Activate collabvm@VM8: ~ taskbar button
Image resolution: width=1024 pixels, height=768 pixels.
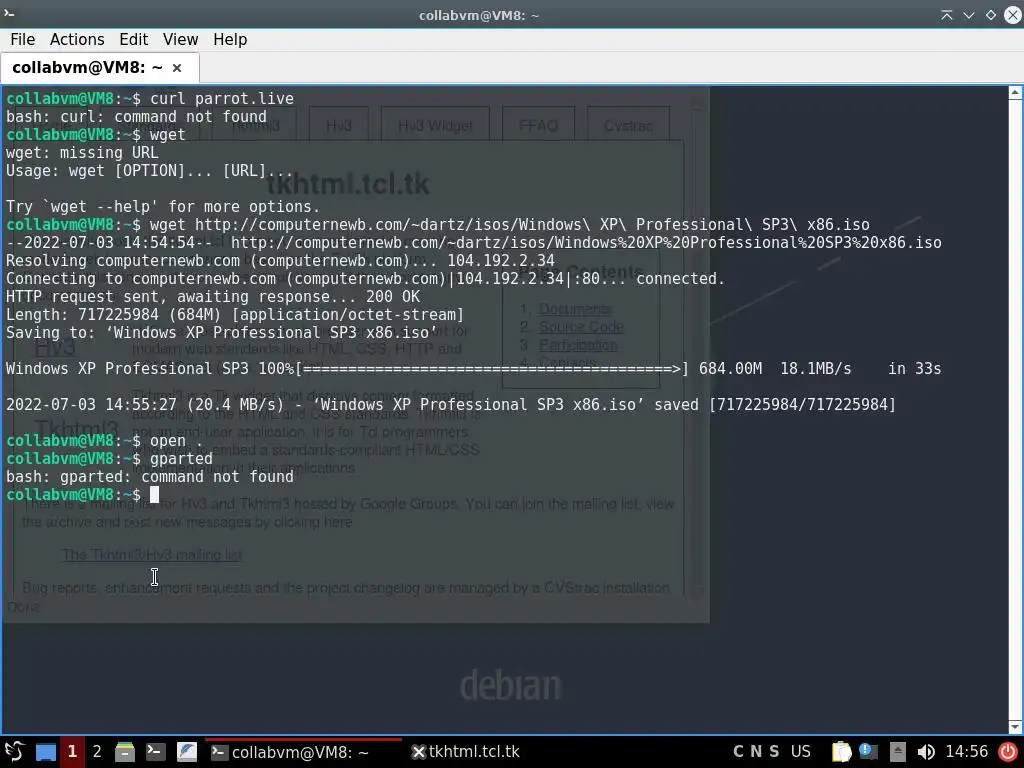(x=303, y=752)
